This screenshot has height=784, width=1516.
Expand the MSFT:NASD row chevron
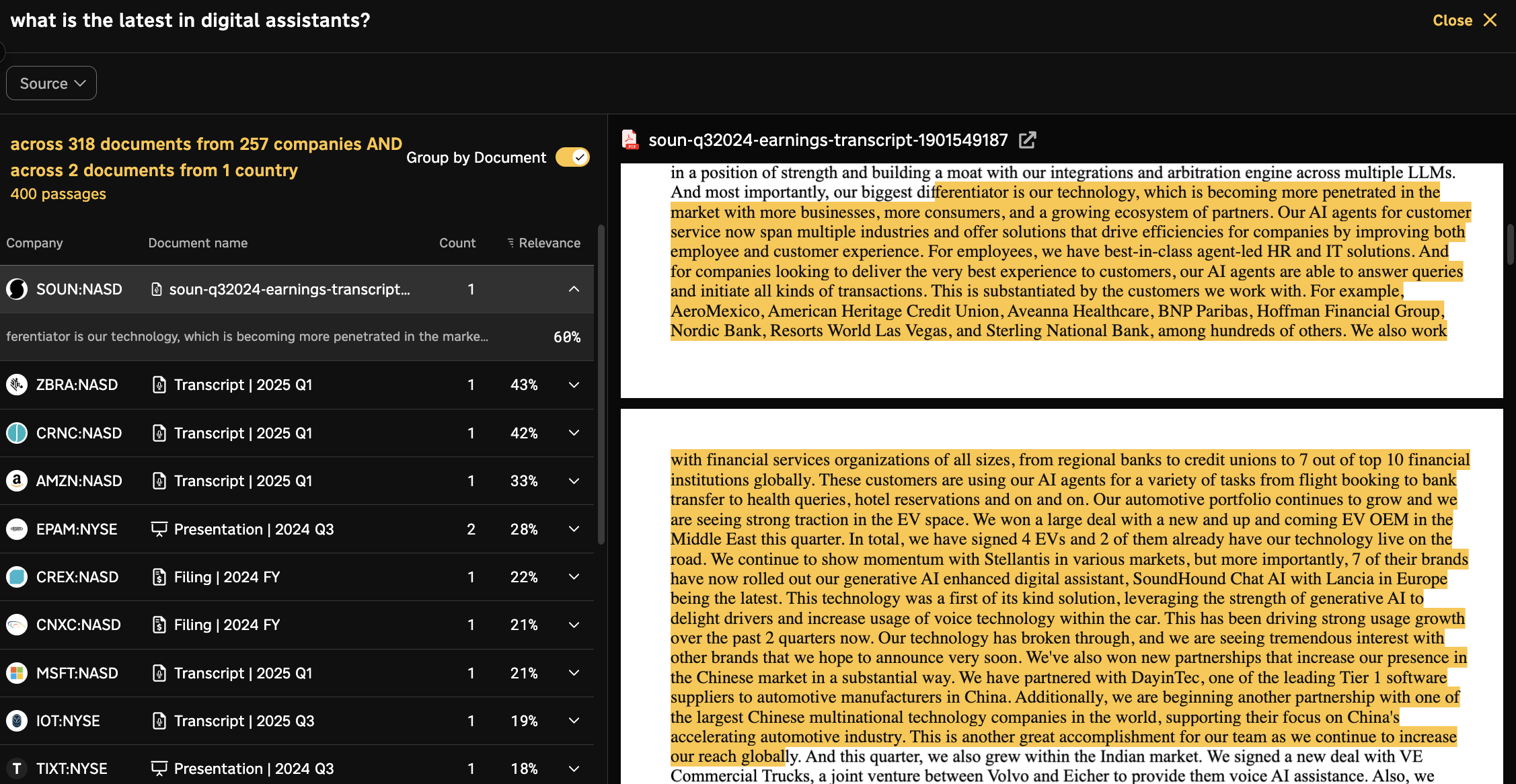coord(574,673)
